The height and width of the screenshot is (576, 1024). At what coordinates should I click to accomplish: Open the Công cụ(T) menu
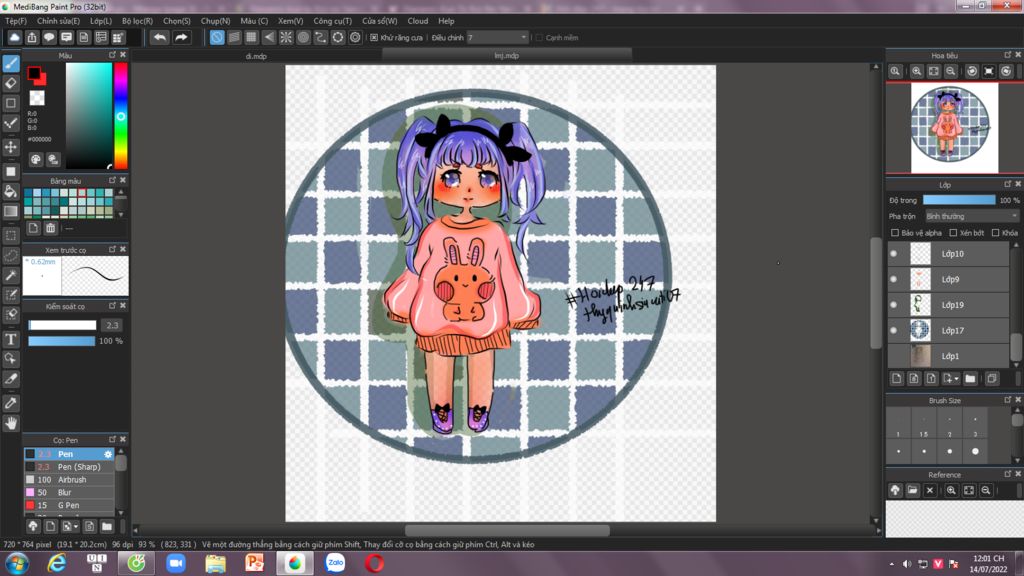[332, 21]
